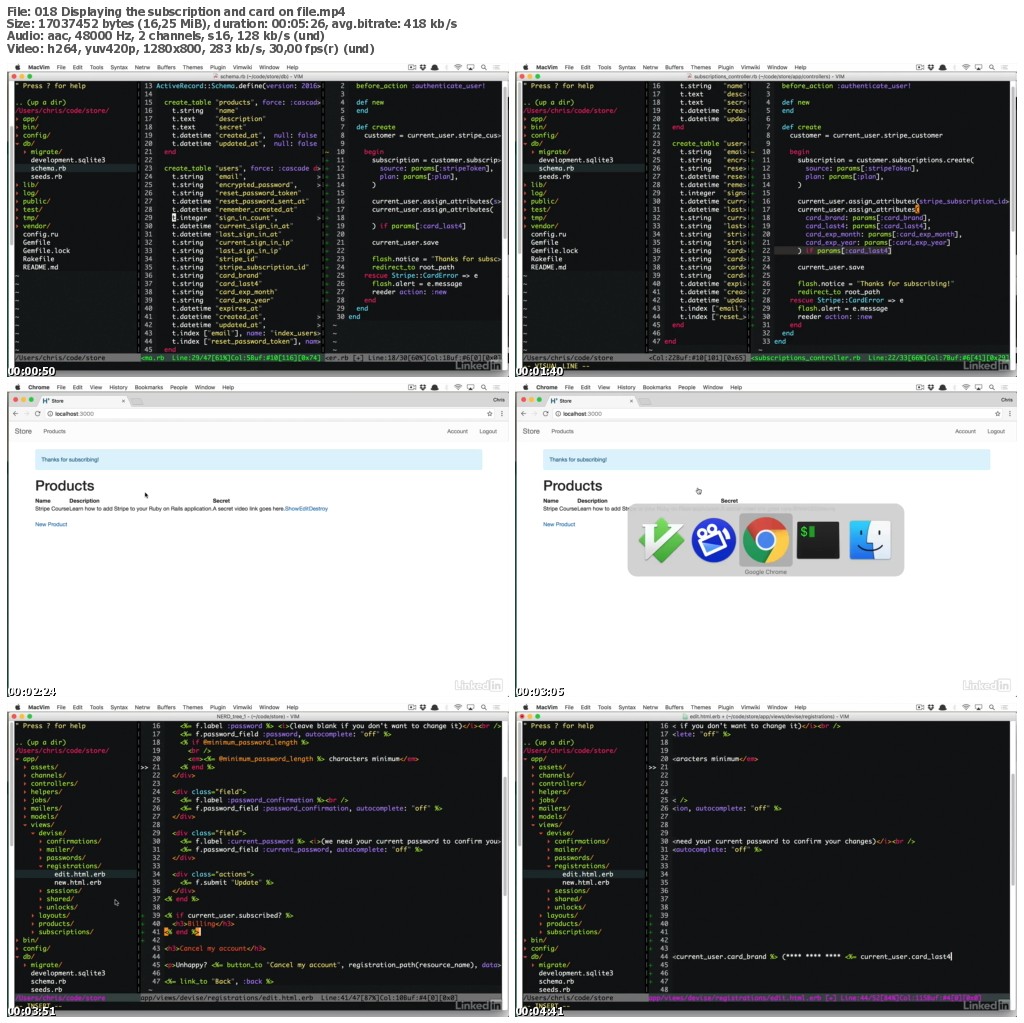Select the Finder icon in the app switcher
Viewport: 1024px width, 1023px height.
click(x=870, y=540)
